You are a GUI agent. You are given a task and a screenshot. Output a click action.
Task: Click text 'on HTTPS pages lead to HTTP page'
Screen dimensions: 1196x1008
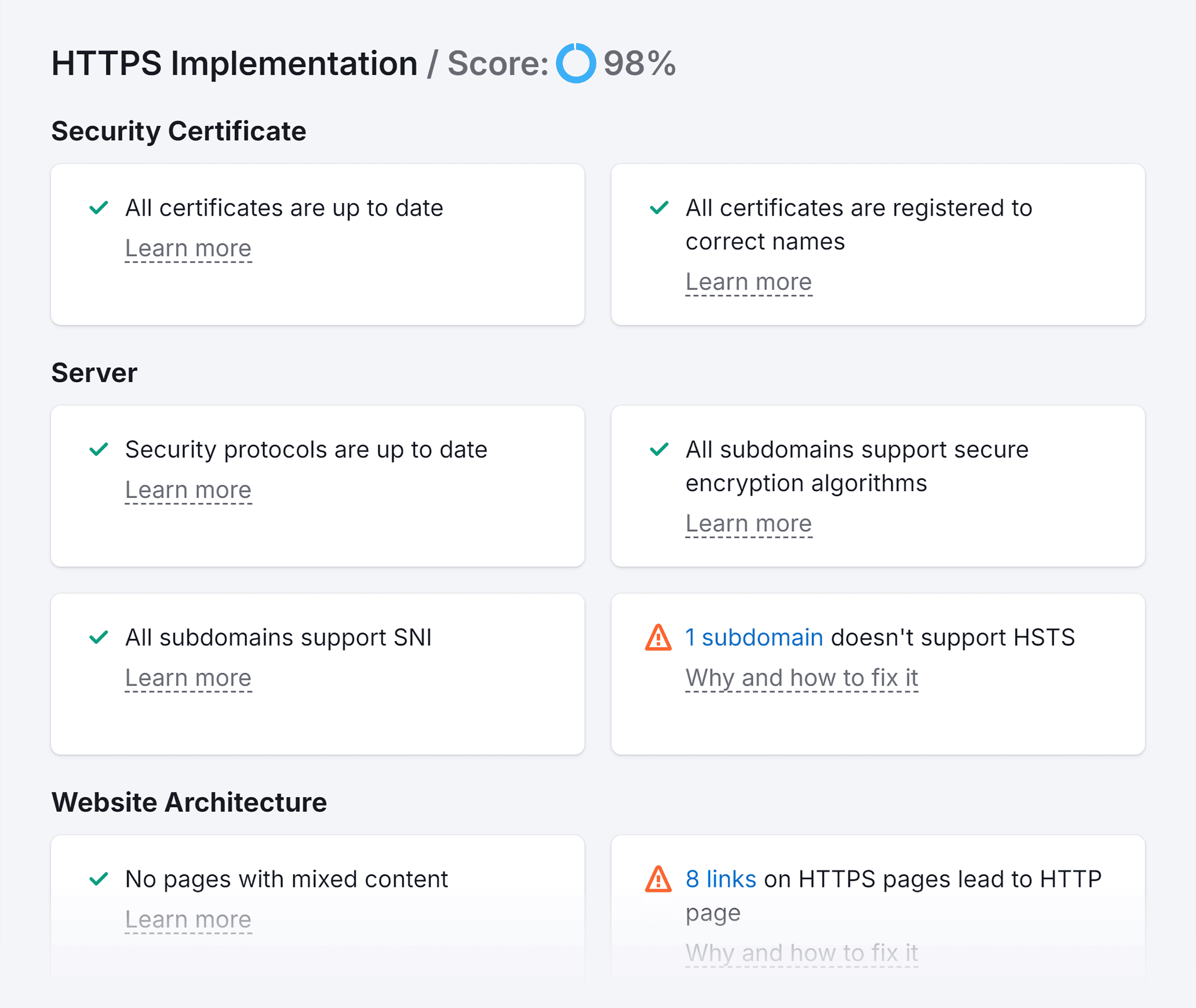point(894,896)
